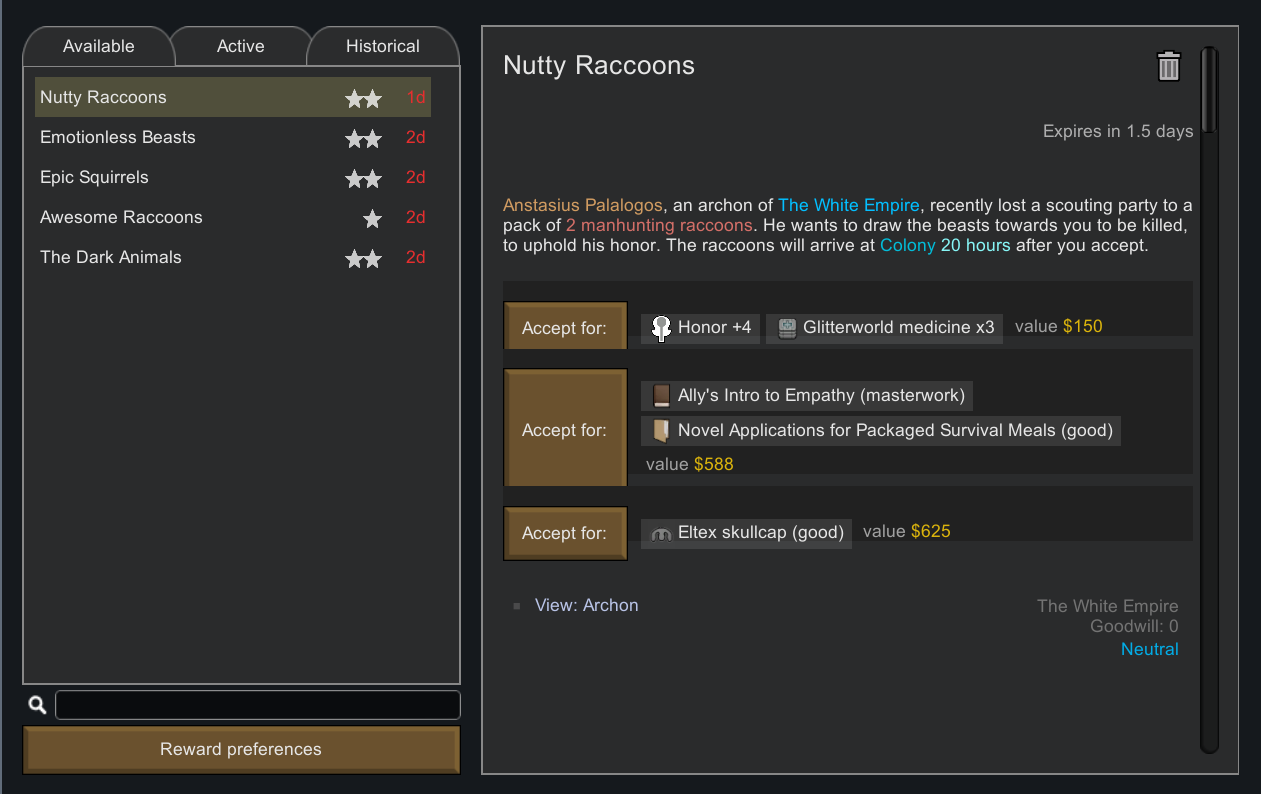Image resolution: width=1261 pixels, height=794 pixels.
Task: Select the Available quests tab
Action: [x=98, y=47]
